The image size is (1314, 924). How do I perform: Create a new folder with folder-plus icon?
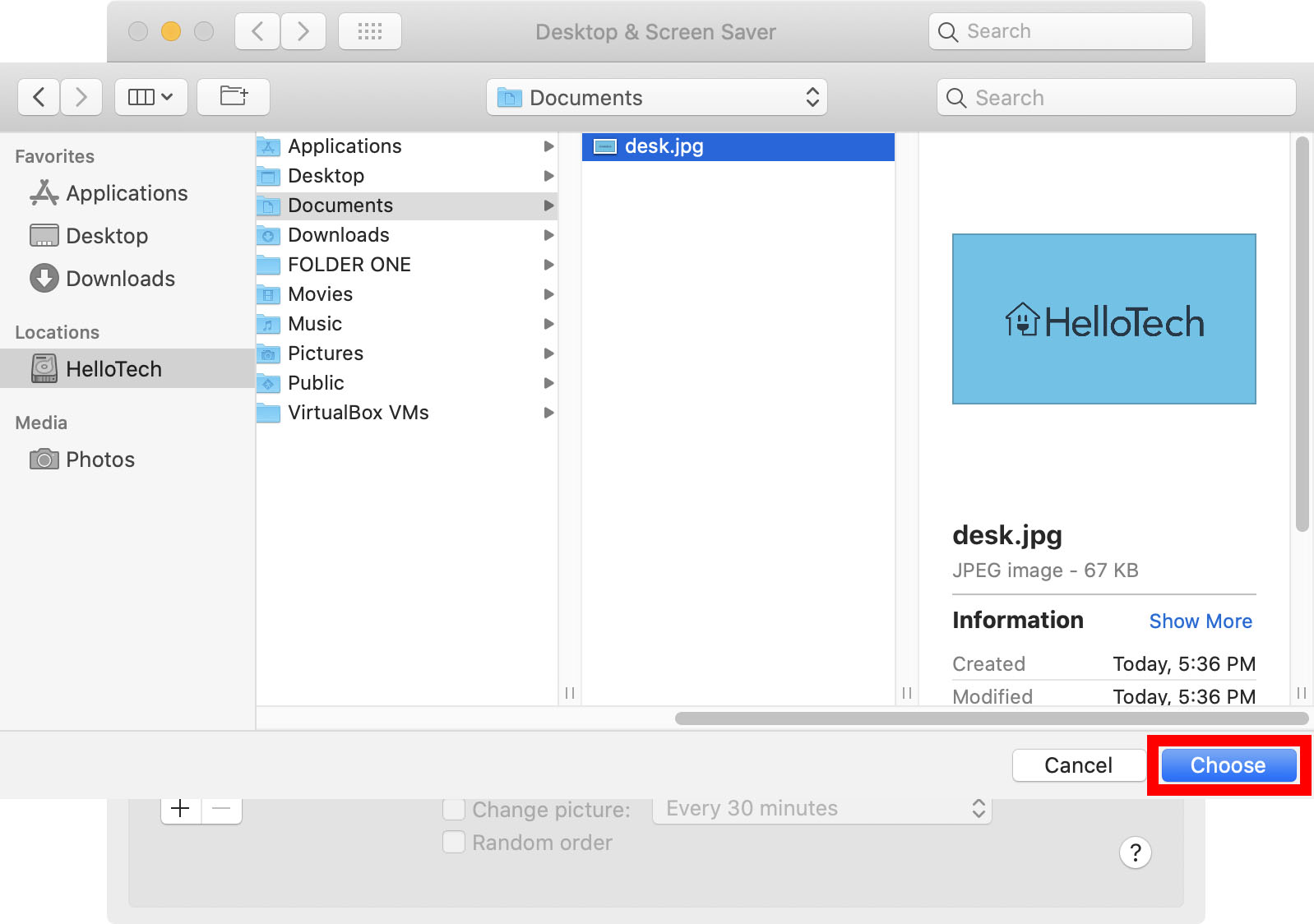pos(234,97)
